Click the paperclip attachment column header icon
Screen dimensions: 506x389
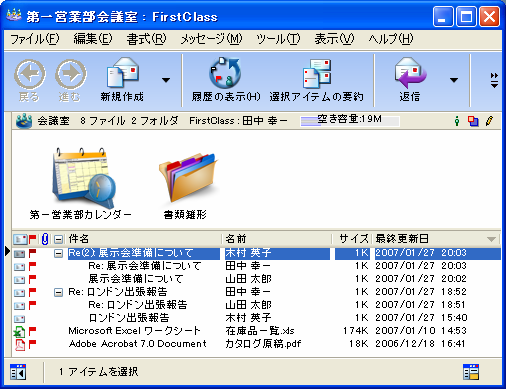click(x=45, y=239)
